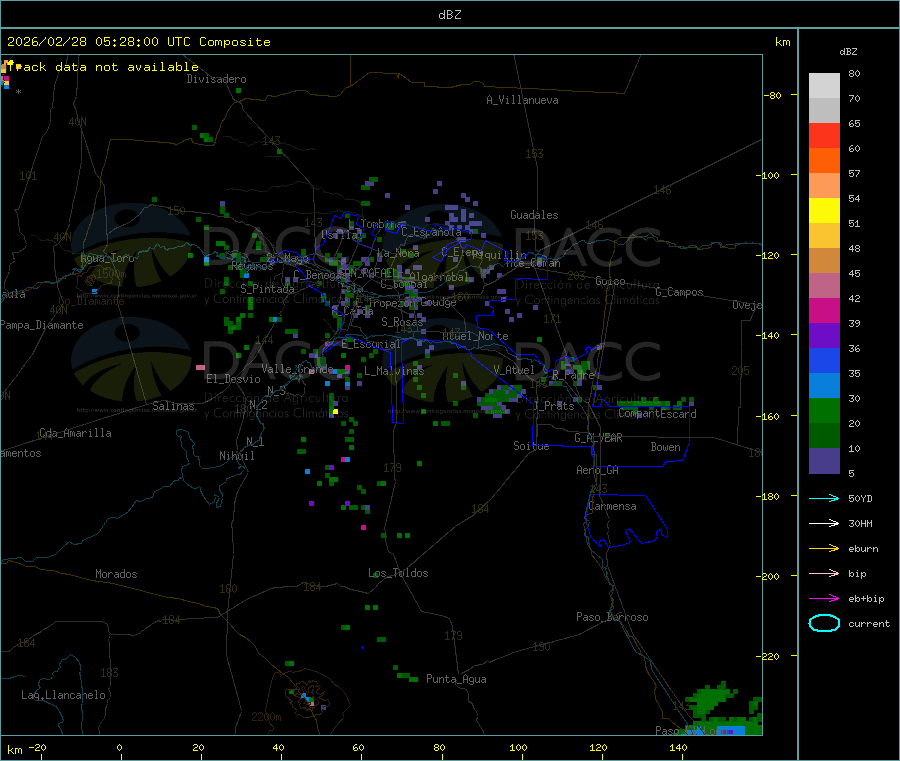Click the -140 tick on right axis
900x761 pixels.
click(770, 336)
